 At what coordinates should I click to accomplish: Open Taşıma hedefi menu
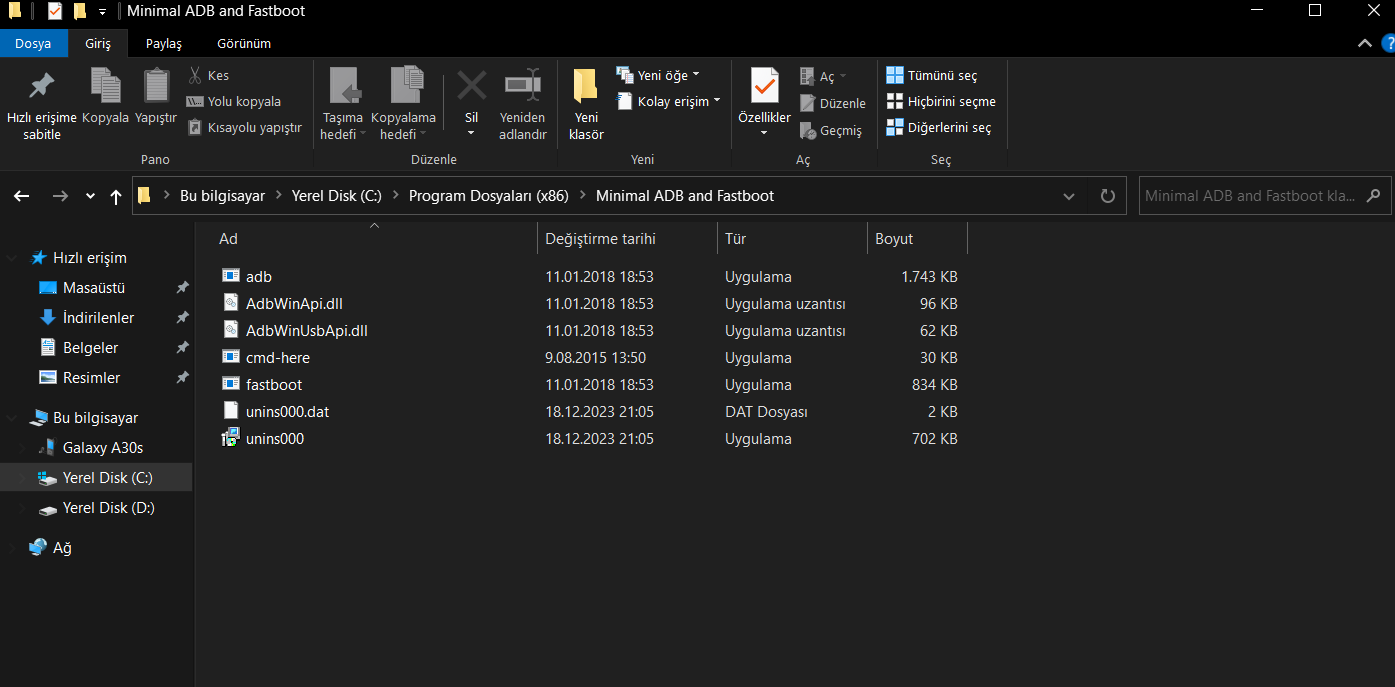[343, 106]
